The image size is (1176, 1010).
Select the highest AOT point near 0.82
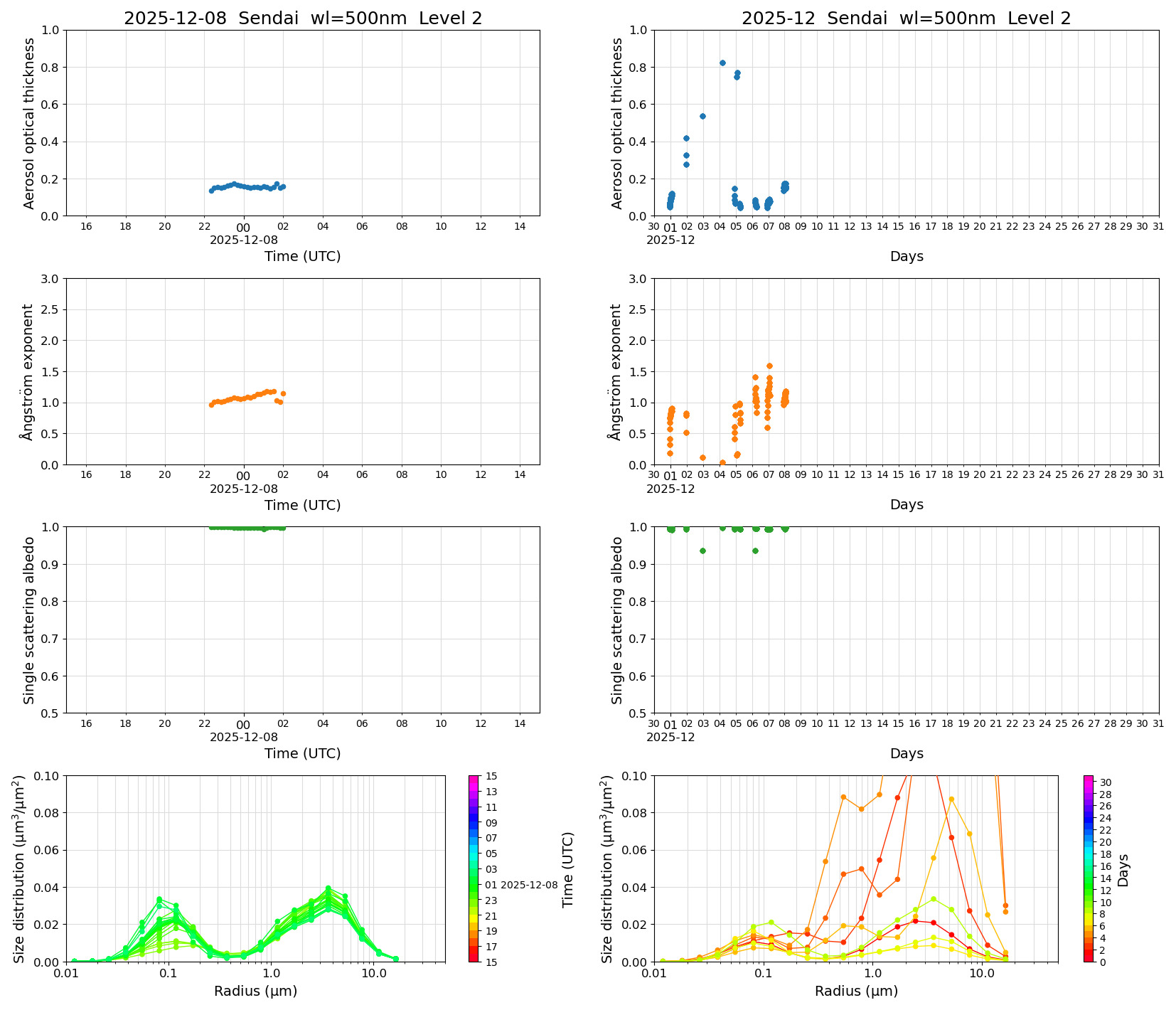click(723, 63)
